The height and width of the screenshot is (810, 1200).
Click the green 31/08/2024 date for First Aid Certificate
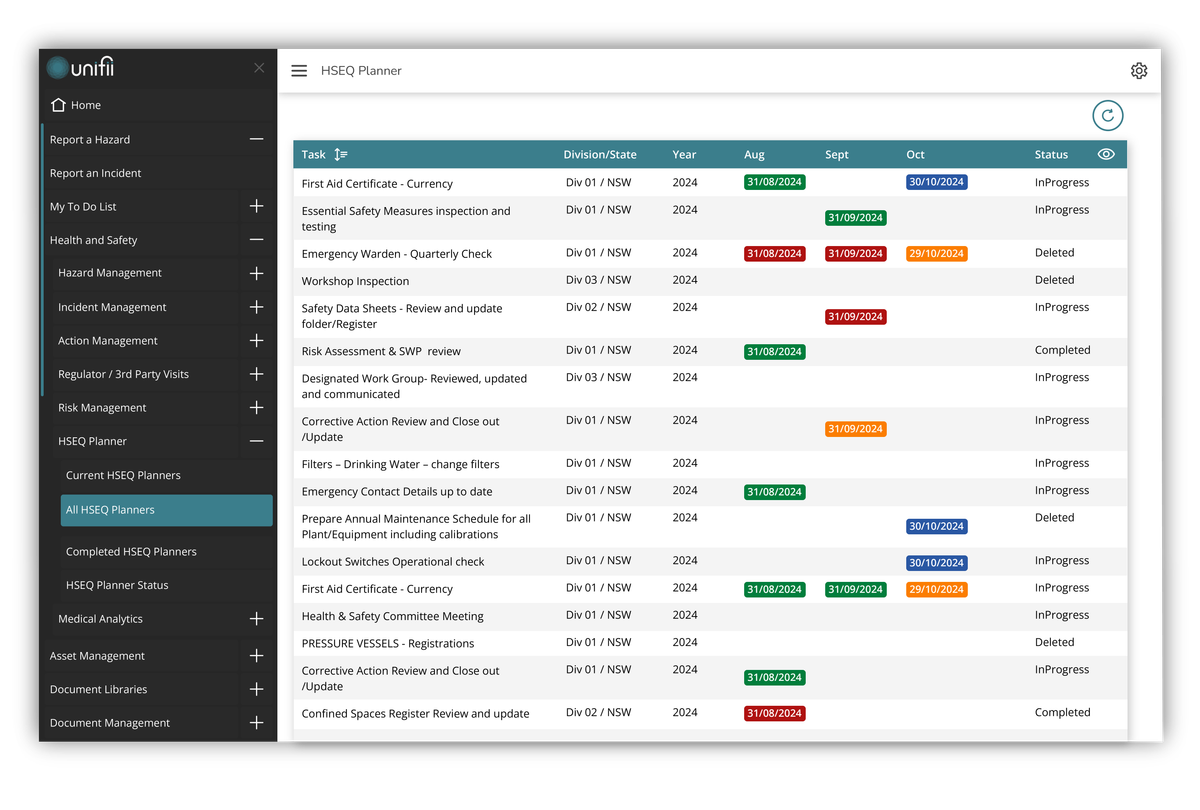click(x=774, y=182)
